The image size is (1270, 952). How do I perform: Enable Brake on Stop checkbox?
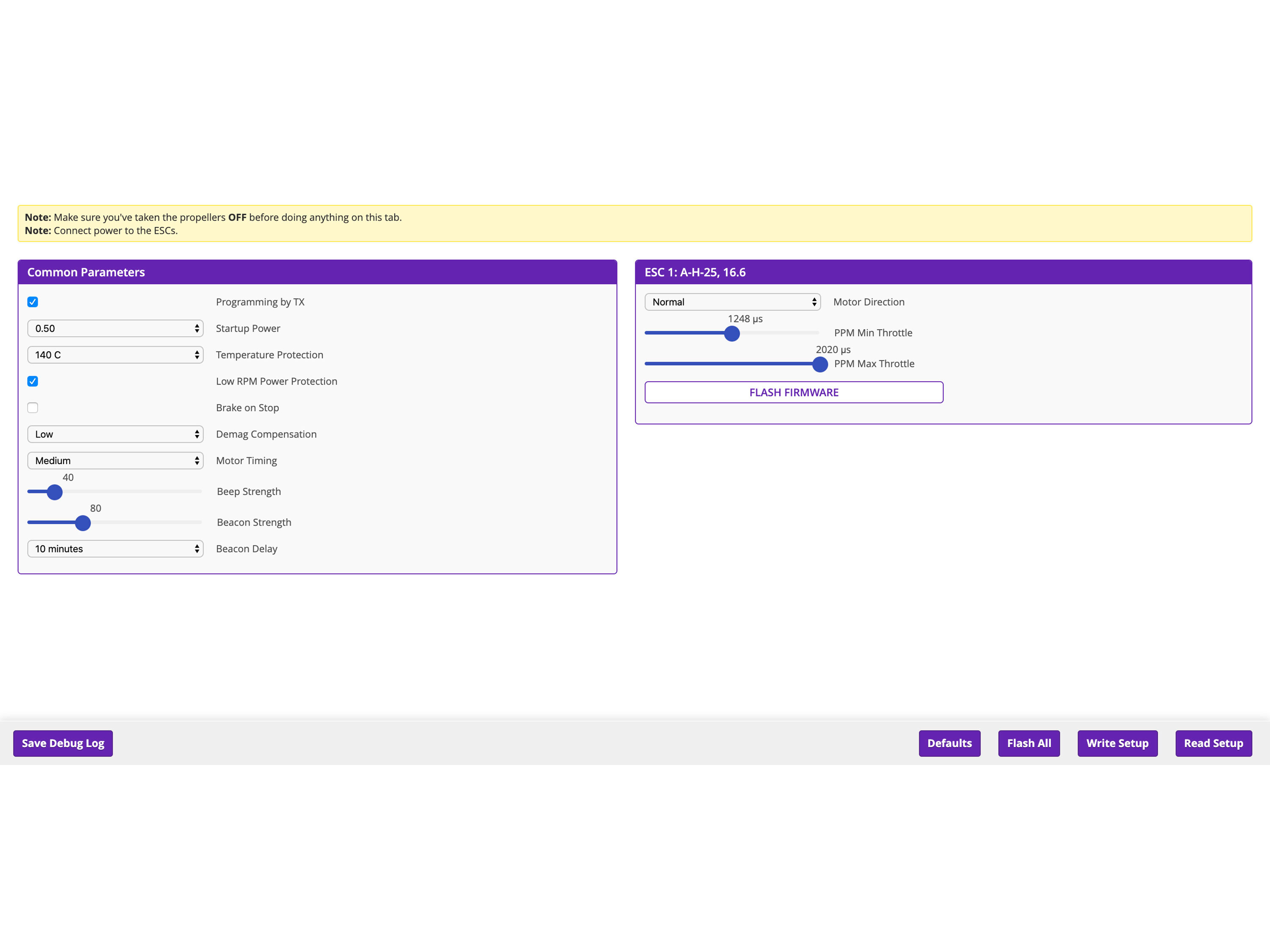coord(33,407)
